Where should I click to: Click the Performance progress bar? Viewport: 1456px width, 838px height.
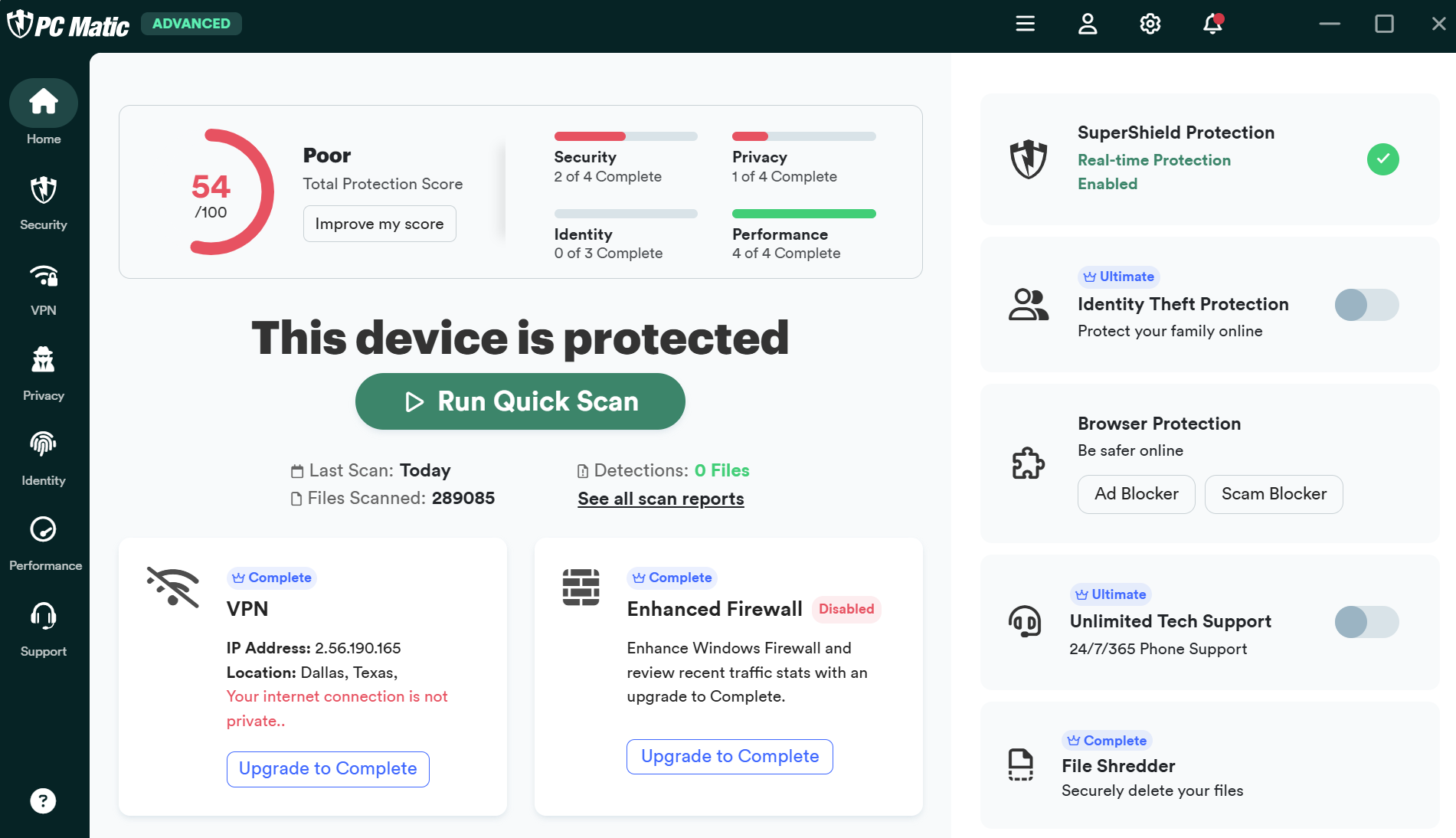803,214
